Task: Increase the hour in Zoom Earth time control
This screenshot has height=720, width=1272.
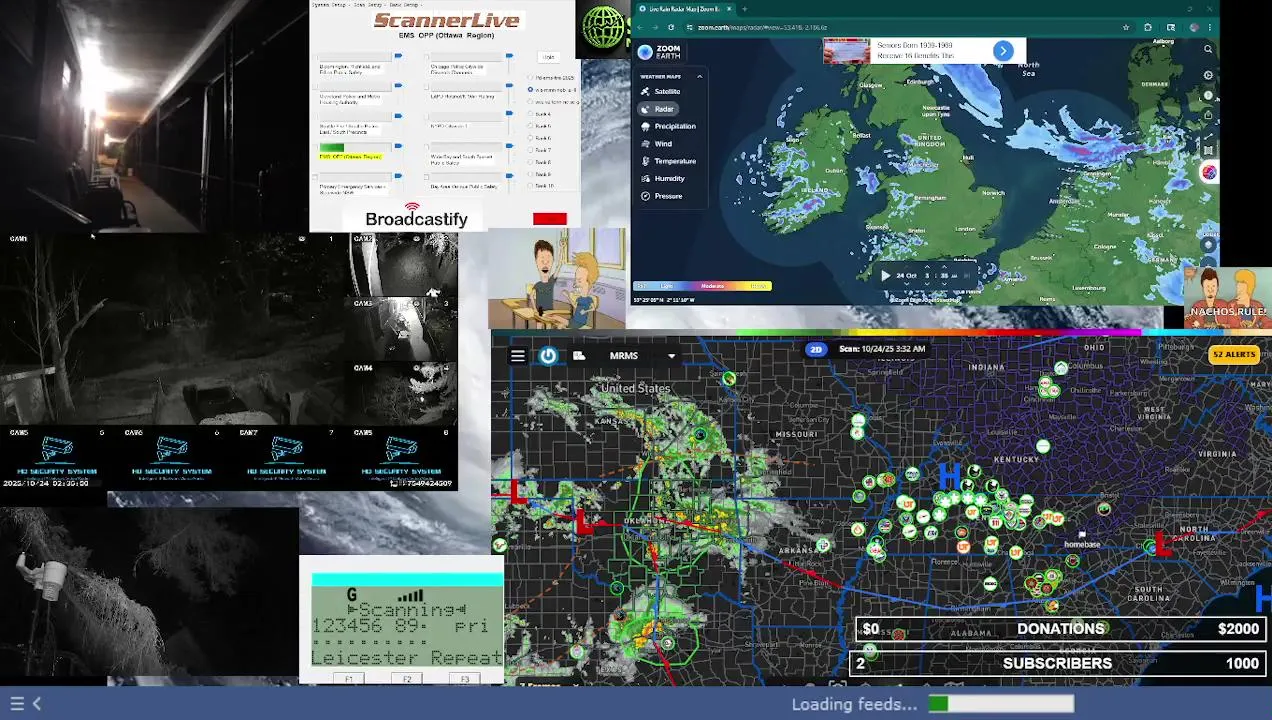Action: tap(927, 267)
